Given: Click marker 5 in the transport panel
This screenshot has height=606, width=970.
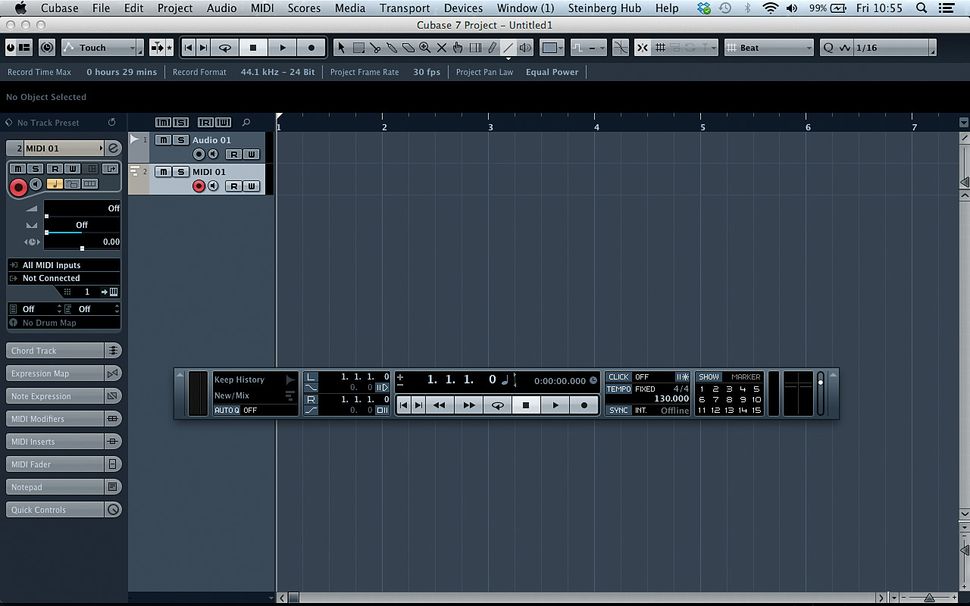Looking at the screenshot, I should pos(756,388).
